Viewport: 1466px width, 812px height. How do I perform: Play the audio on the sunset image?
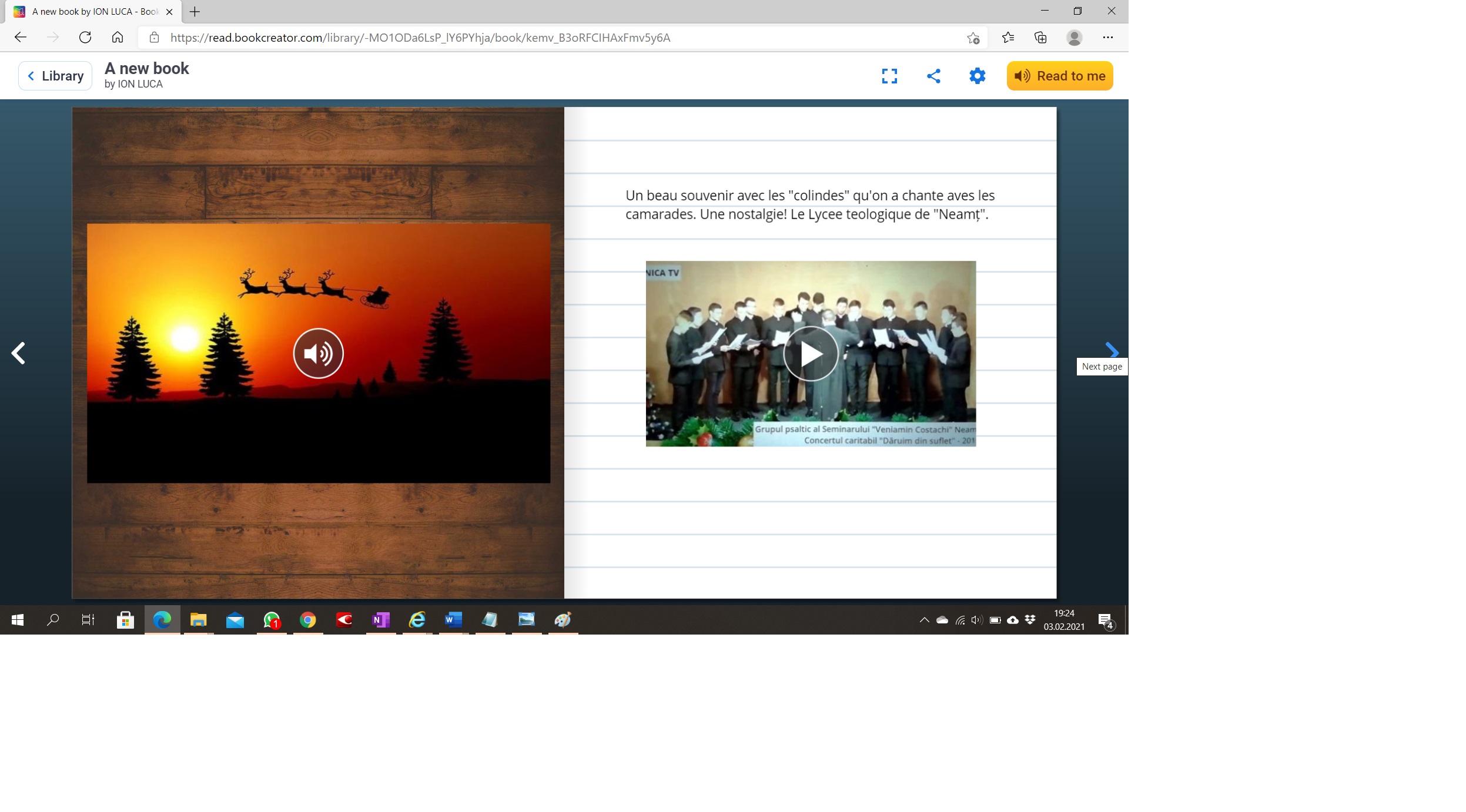tap(318, 353)
